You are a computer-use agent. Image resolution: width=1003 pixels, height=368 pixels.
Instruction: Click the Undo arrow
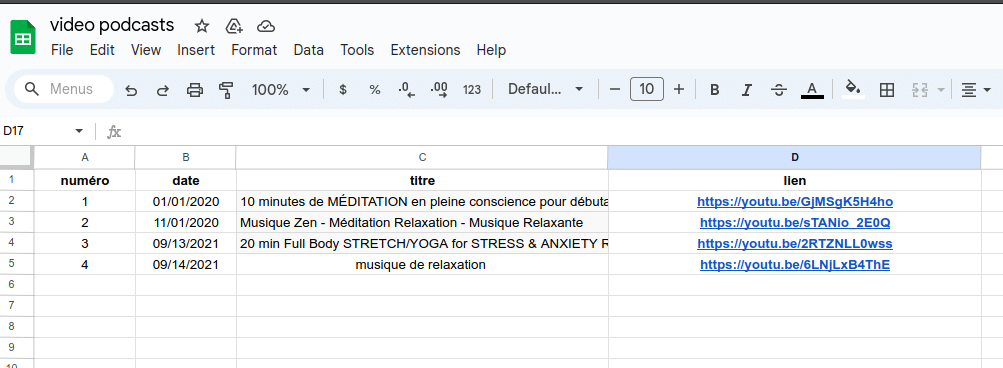(131, 90)
